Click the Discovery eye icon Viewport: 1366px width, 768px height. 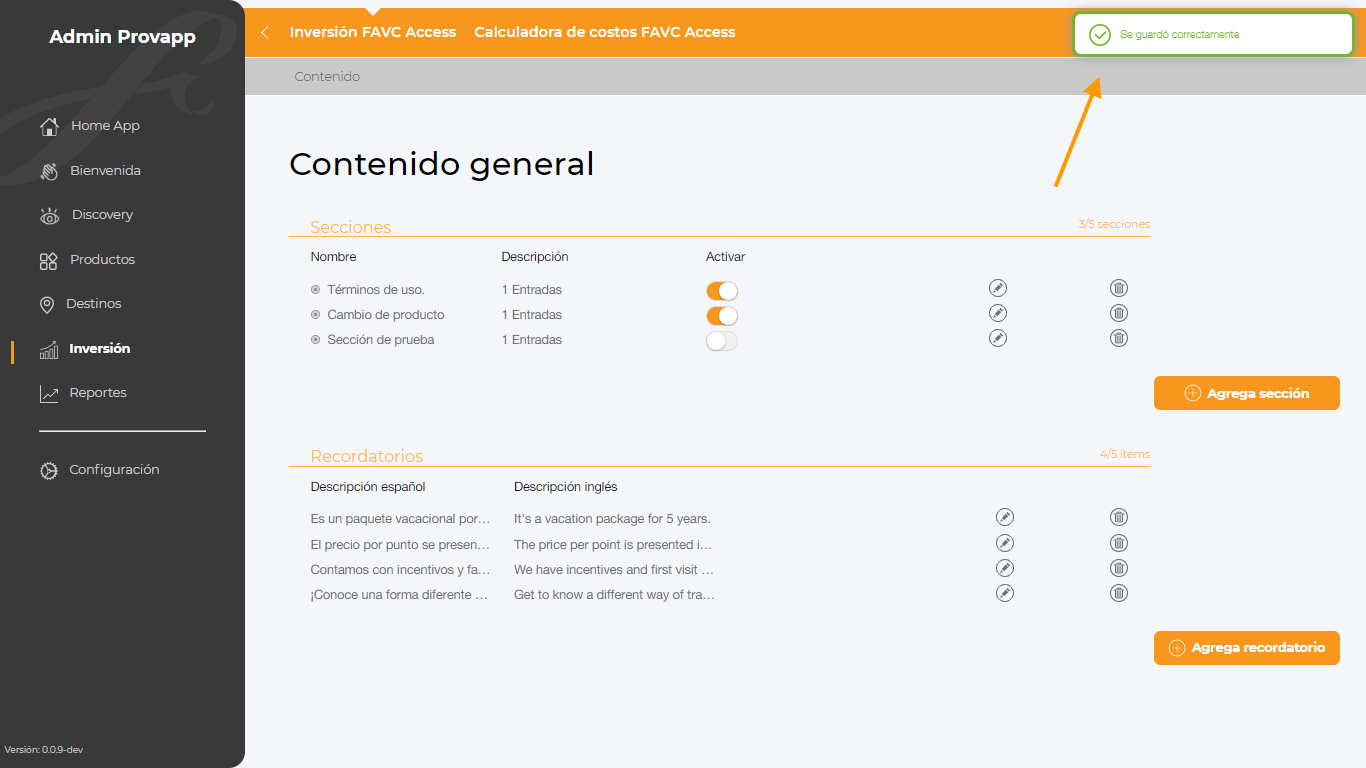click(49, 216)
